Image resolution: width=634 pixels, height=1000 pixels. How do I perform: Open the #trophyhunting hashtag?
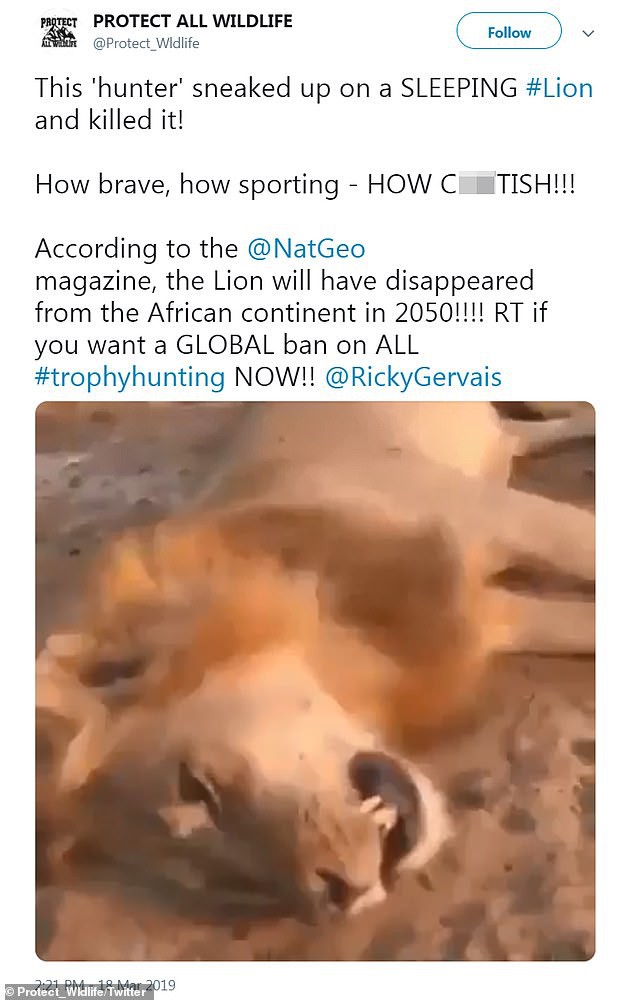(130, 377)
